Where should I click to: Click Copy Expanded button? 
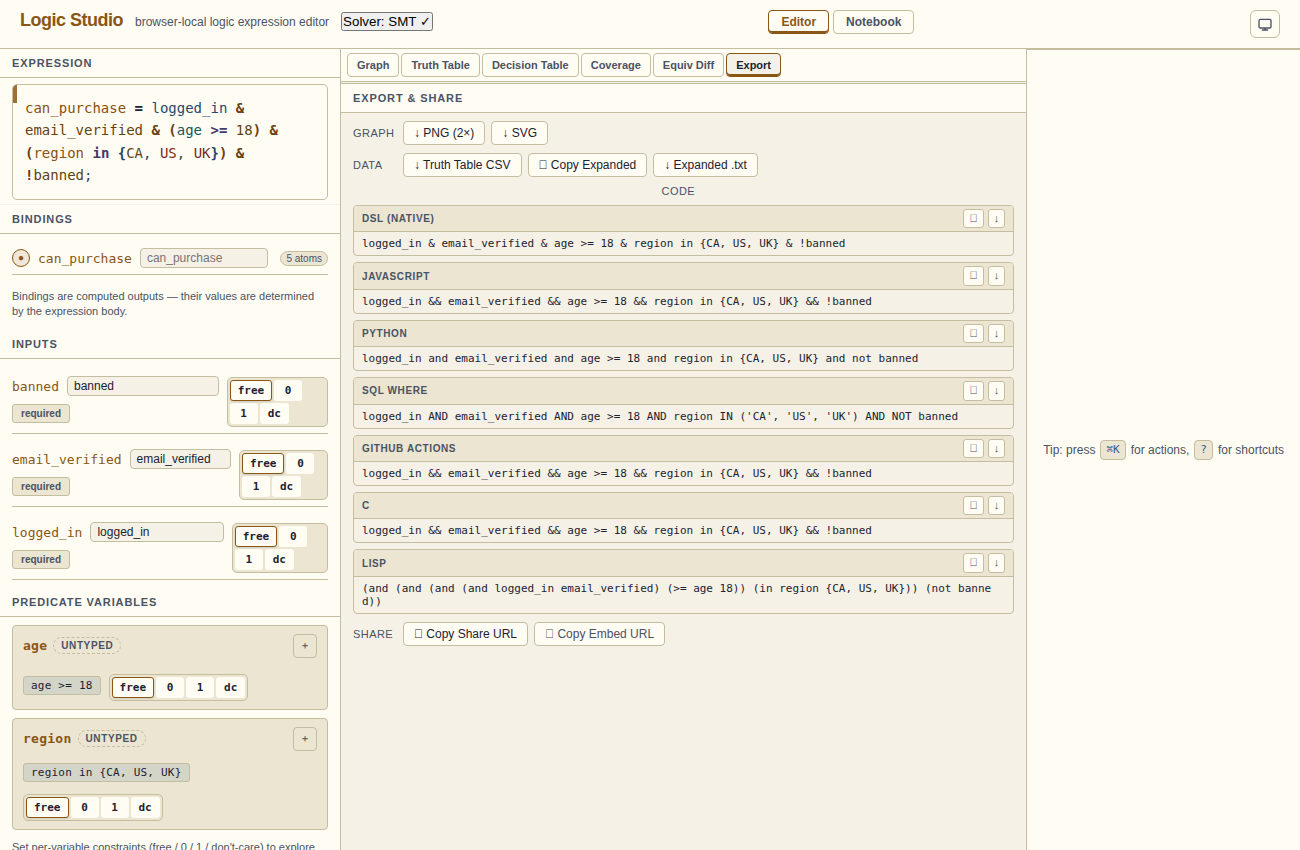[x=587, y=165]
